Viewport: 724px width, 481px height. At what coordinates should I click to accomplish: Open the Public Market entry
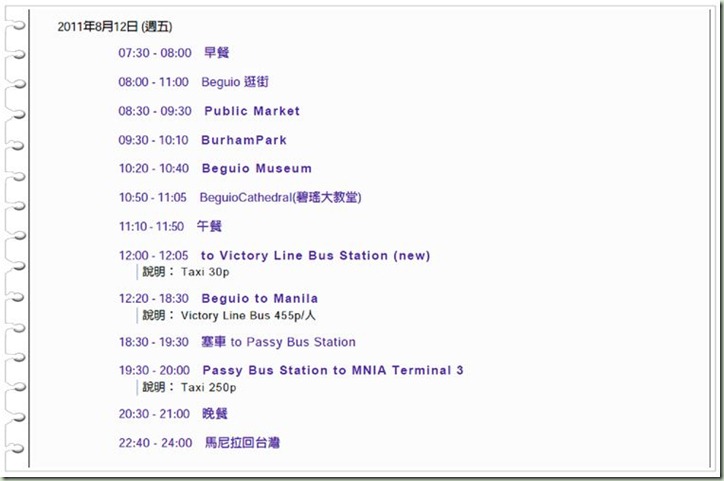252,111
